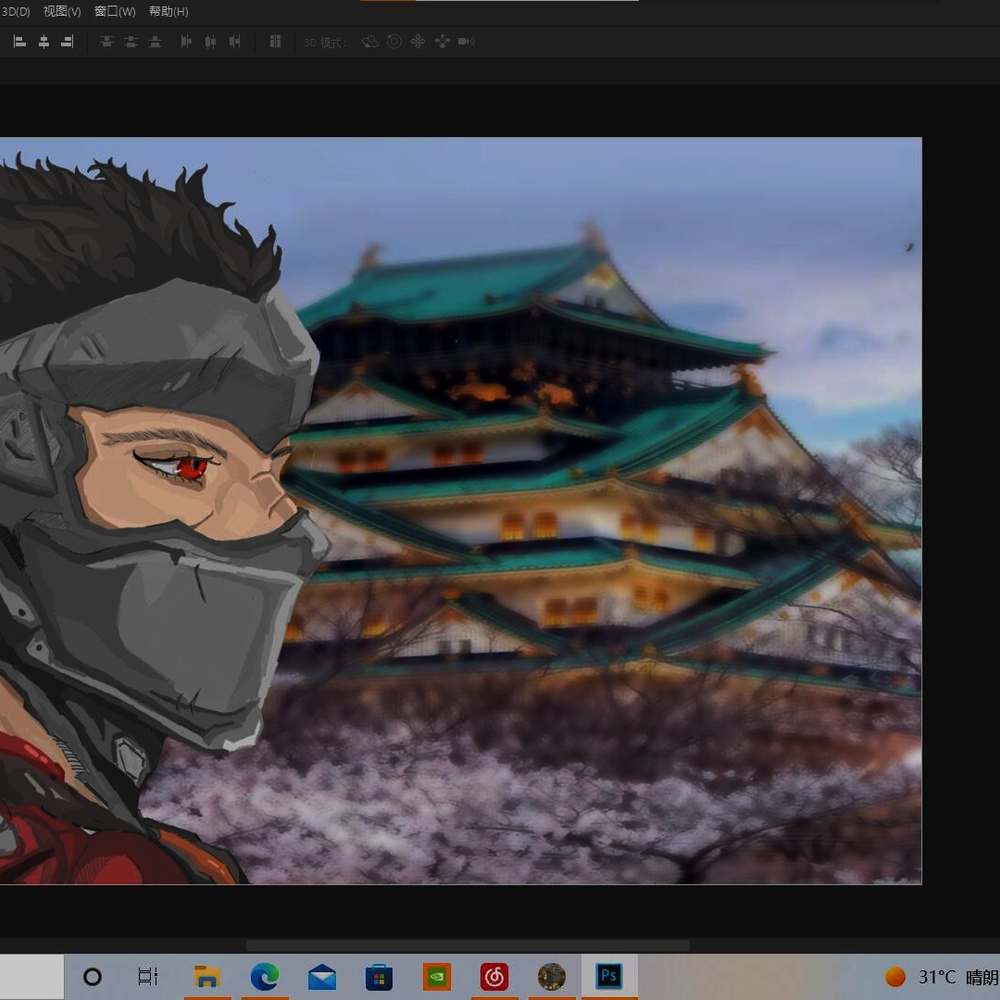Screen dimensions: 1000x1000
Task: Switch to Photoshop on the taskbar
Action: coord(609,976)
